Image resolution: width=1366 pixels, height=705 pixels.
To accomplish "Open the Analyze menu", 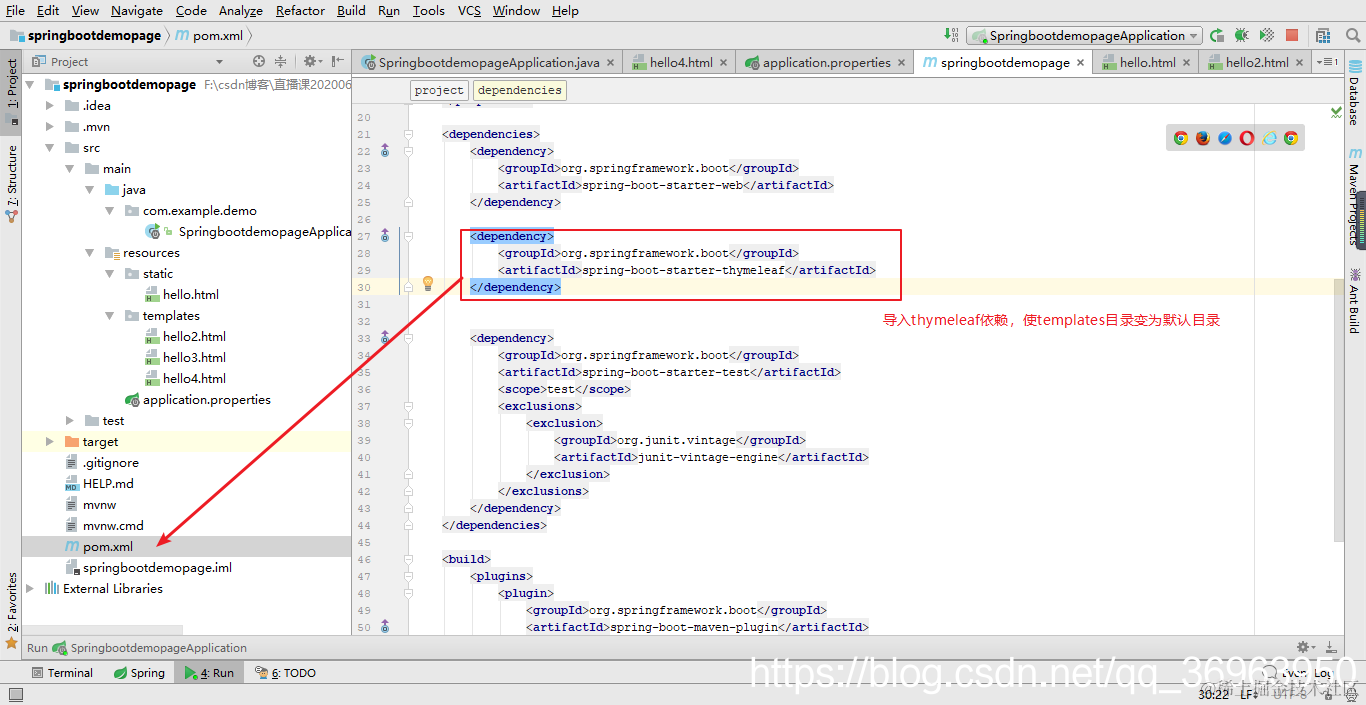I will click(x=240, y=10).
